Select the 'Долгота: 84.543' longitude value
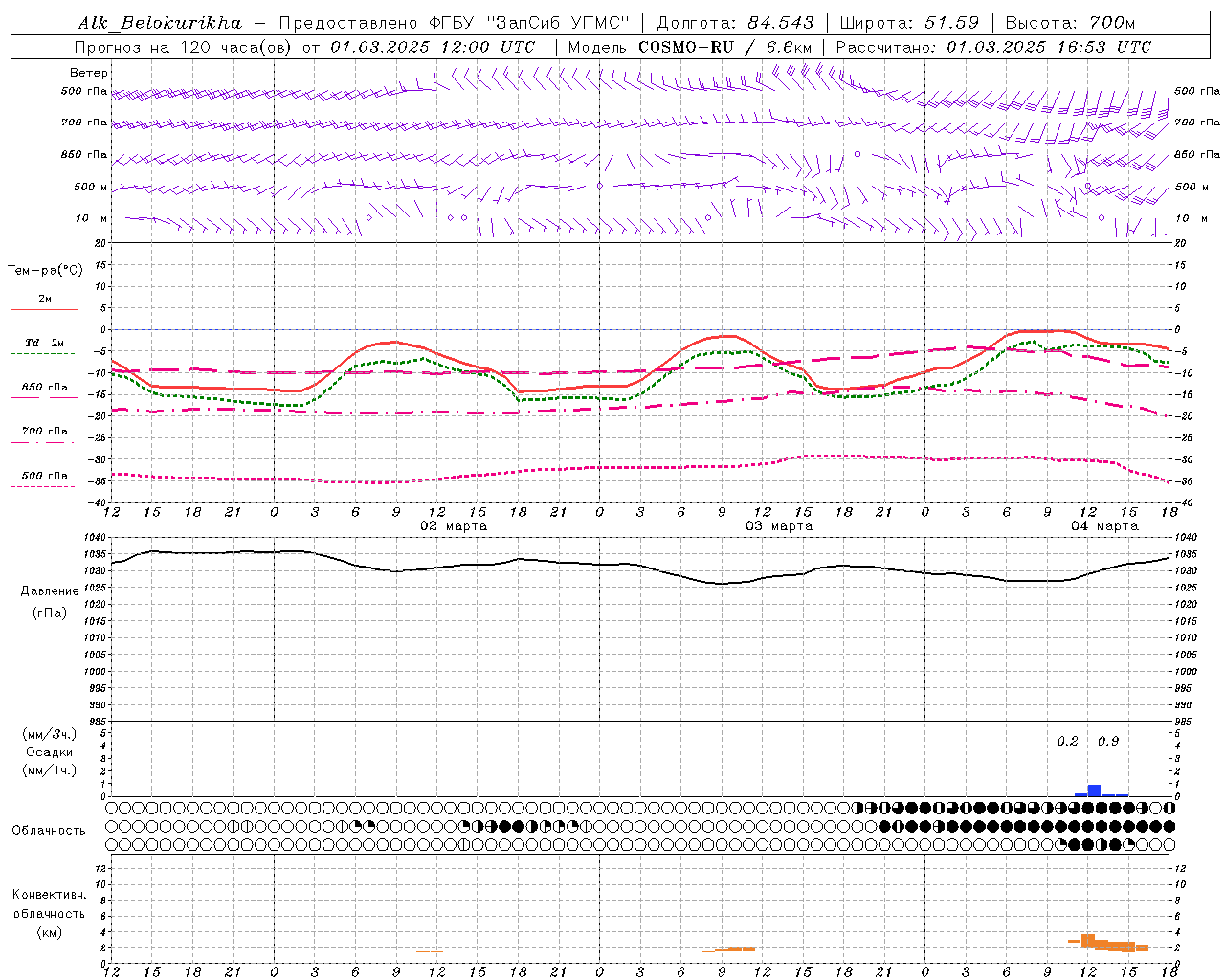The image size is (1225, 980). 735,23
